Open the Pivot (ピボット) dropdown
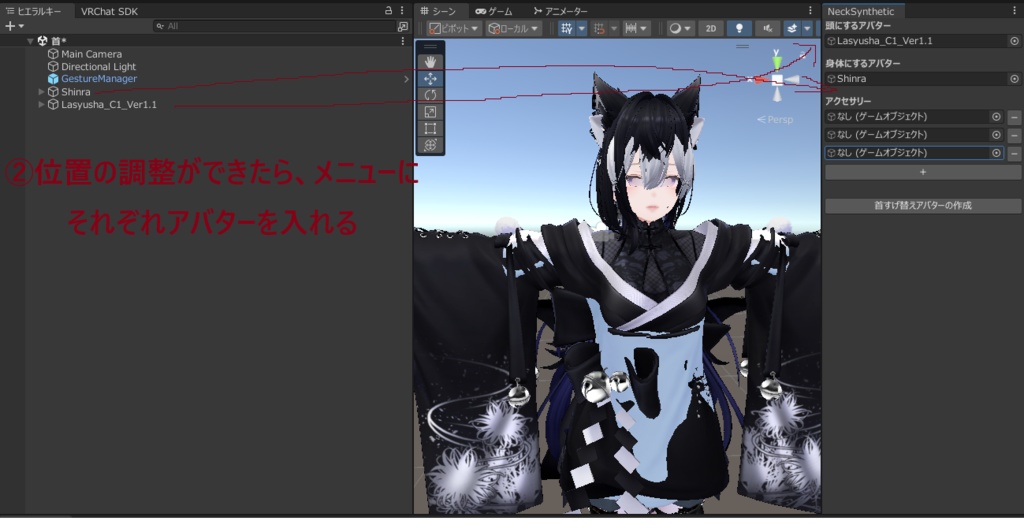Image resolution: width=1024 pixels, height=532 pixels. point(453,29)
